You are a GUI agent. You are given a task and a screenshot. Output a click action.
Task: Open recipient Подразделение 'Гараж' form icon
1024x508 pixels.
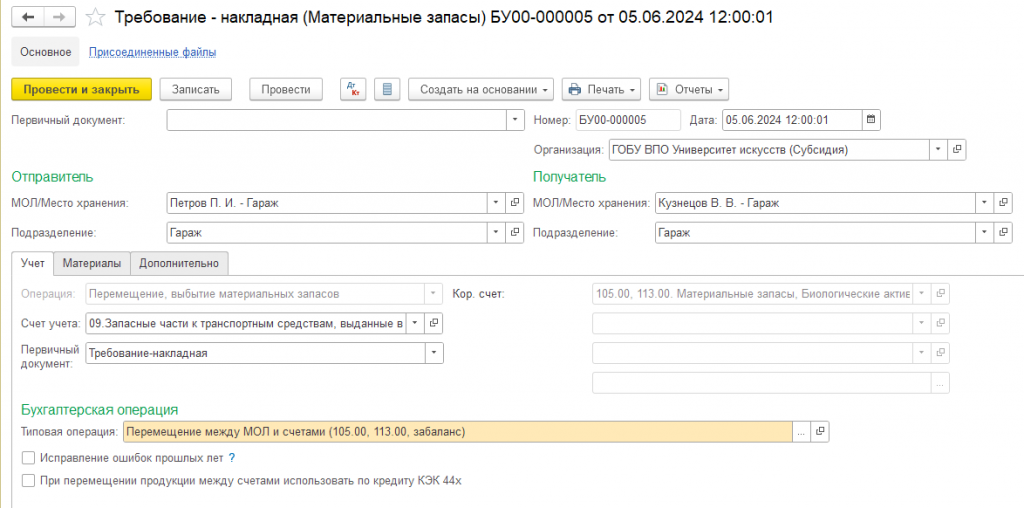point(1003,232)
